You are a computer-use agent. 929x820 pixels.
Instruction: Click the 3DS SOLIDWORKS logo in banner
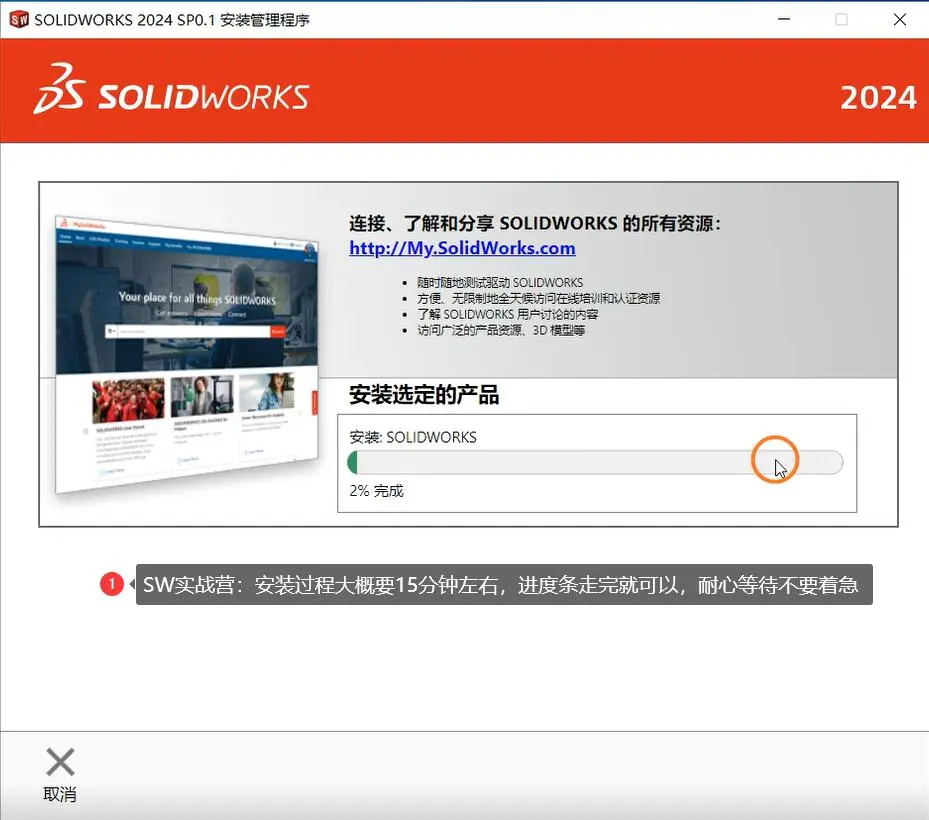[171, 89]
